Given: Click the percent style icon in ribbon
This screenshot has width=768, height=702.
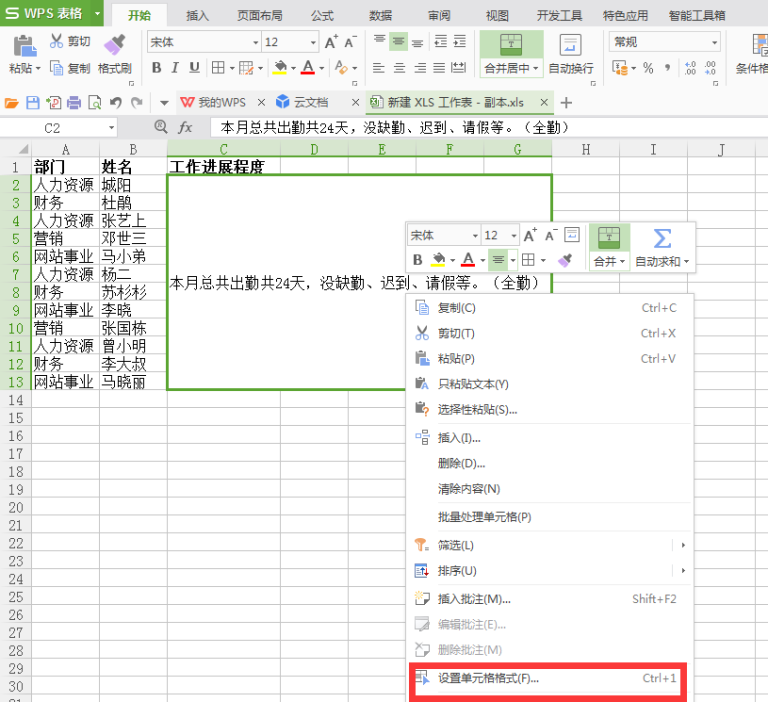Looking at the screenshot, I should point(648,68).
